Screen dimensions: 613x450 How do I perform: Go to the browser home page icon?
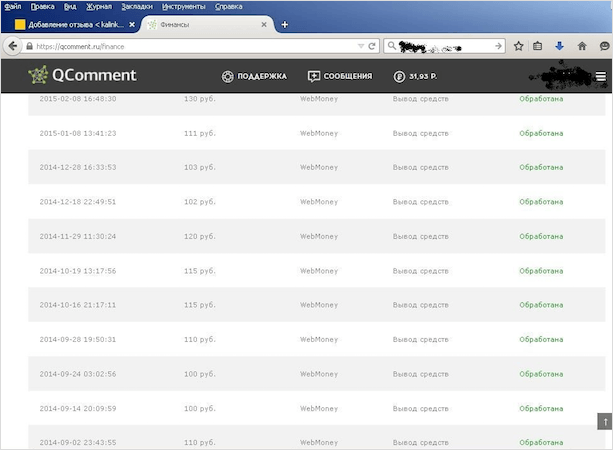pyautogui.click(x=582, y=45)
